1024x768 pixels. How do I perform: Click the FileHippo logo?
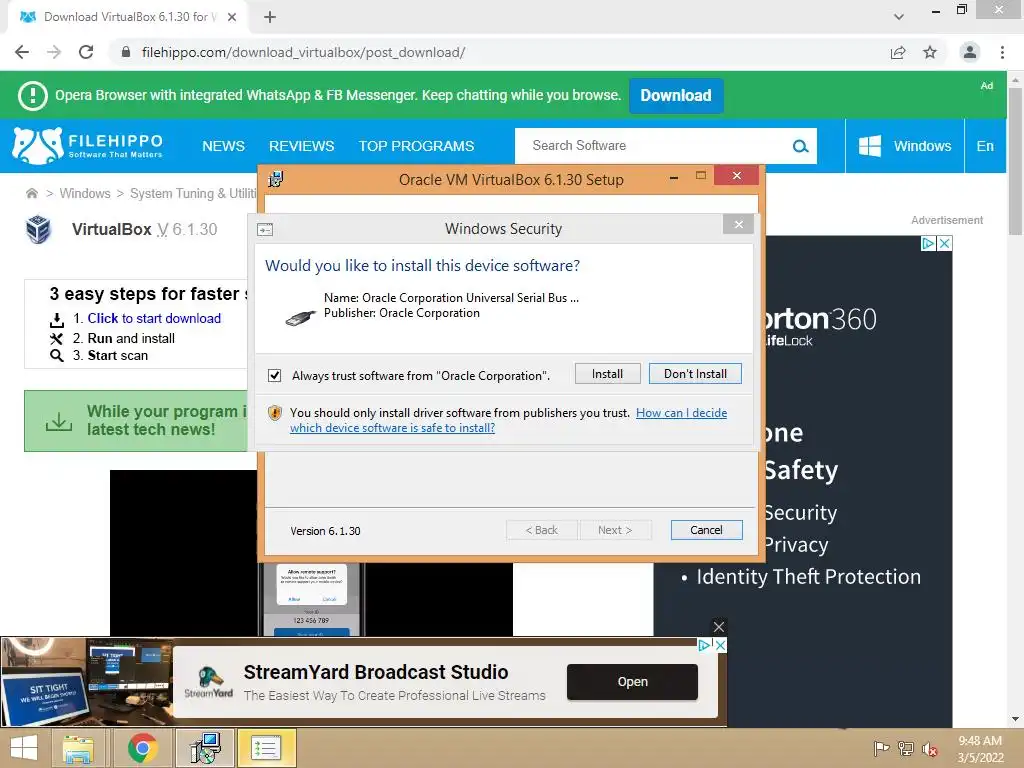click(x=88, y=146)
